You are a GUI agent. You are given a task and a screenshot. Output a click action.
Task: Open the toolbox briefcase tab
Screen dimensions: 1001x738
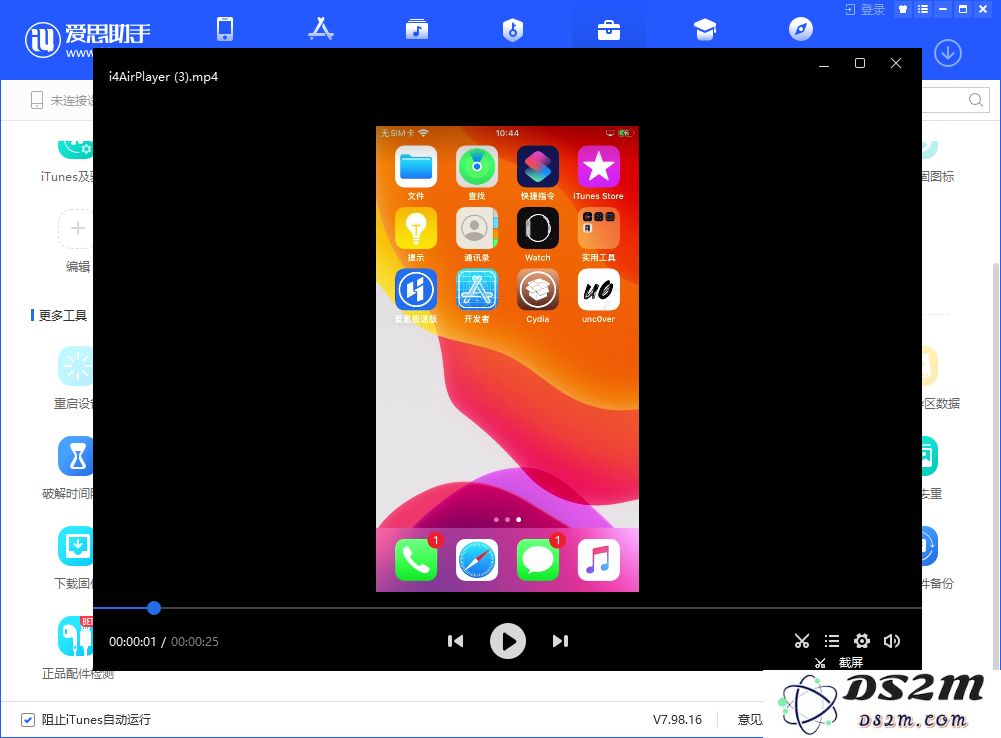click(x=608, y=29)
